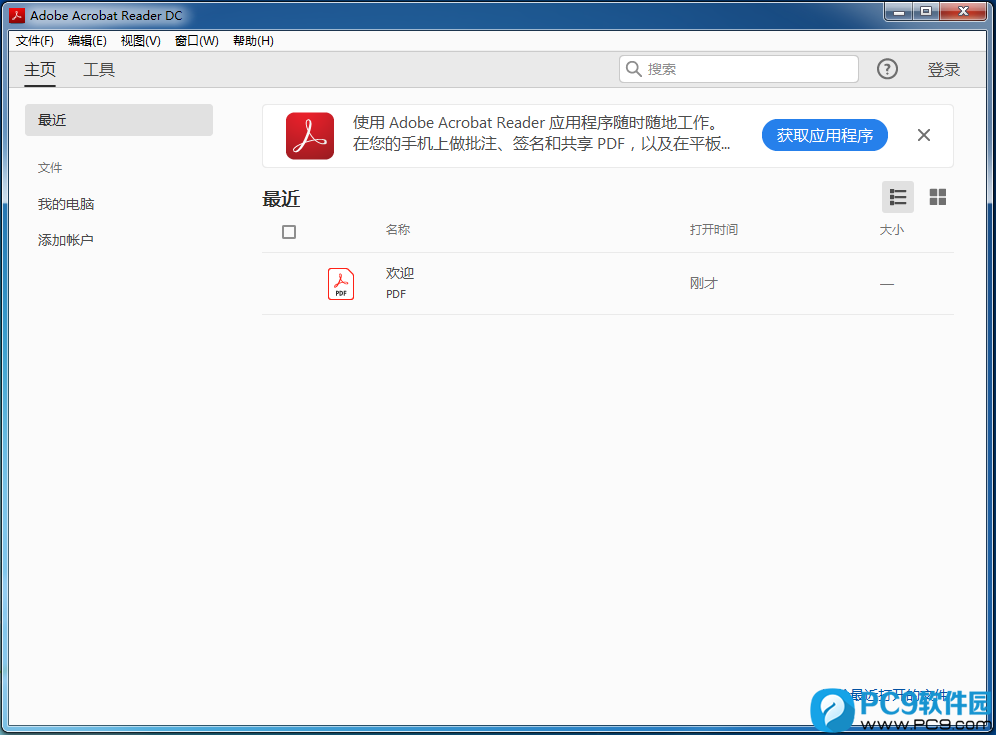Click the Adobe Reader title bar icon
This screenshot has width=996, height=735.
click(x=17, y=15)
